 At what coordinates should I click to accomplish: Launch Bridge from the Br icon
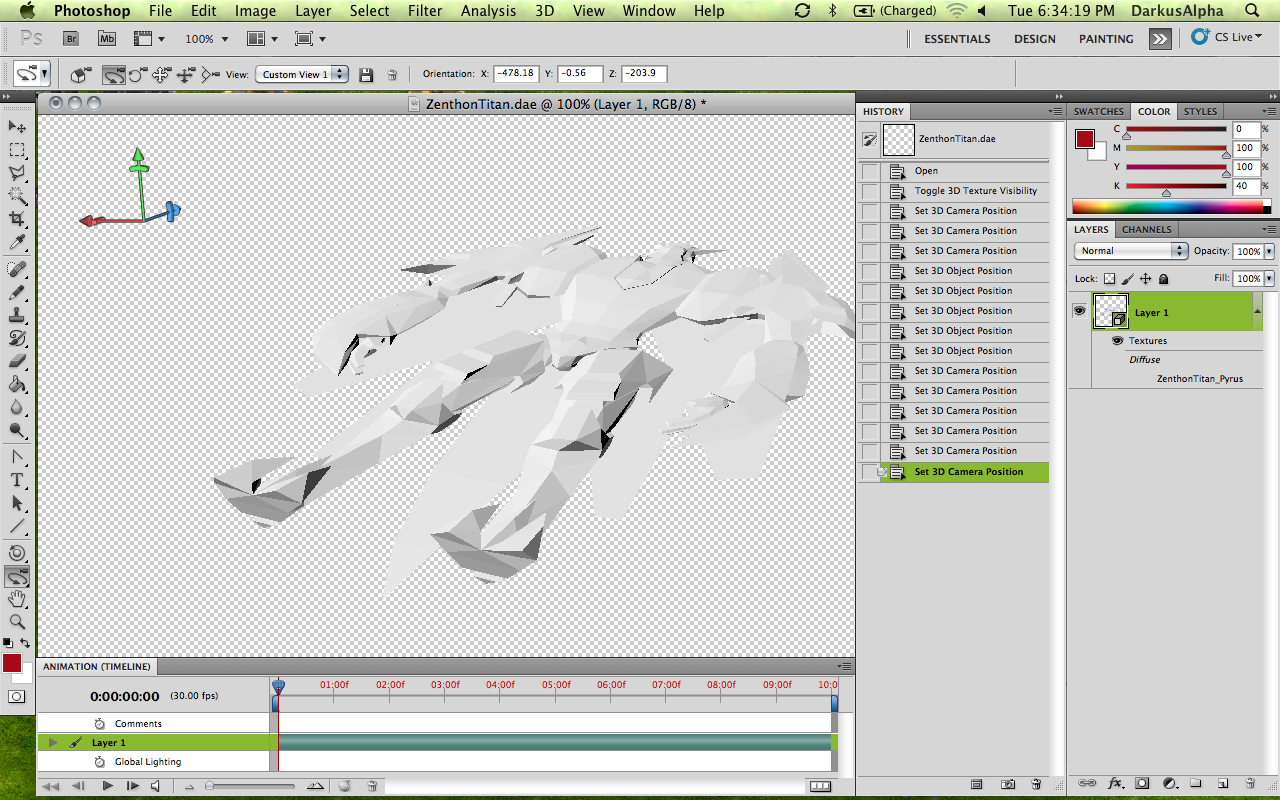pyautogui.click(x=71, y=39)
